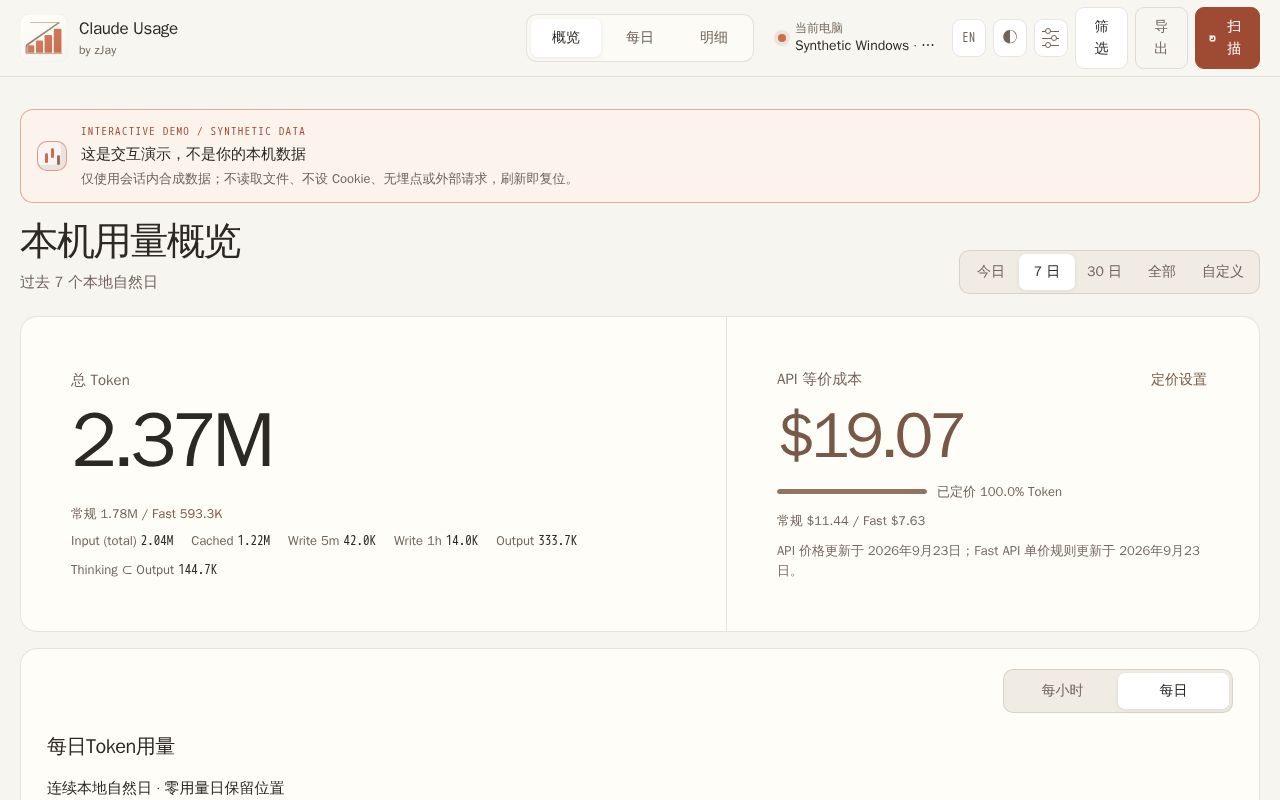Select the 全部 time range
Viewport: 1280px width, 800px height.
tap(1162, 272)
